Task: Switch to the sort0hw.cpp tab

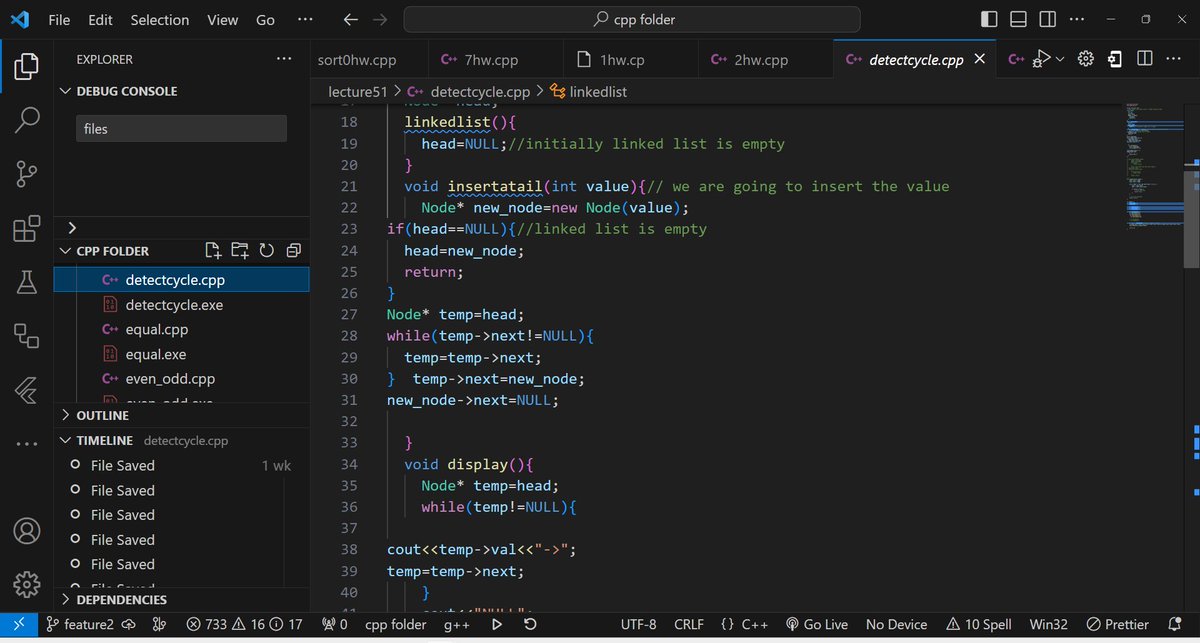Action: tap(368, 60)
